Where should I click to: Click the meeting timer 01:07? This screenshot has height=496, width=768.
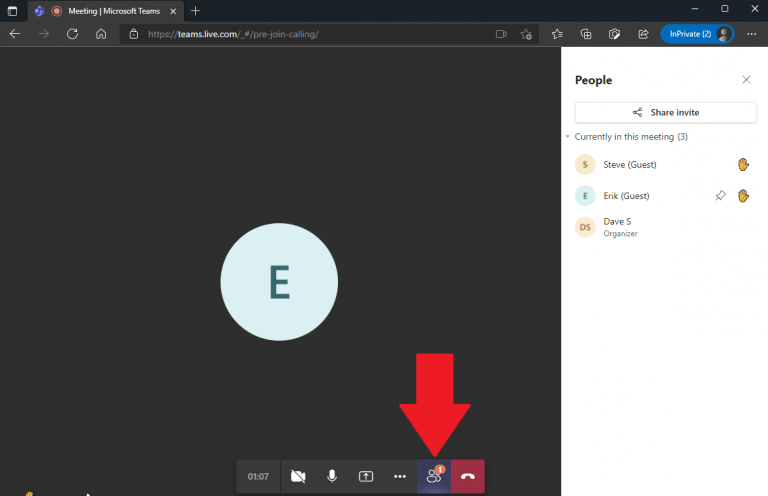point(258,476)
